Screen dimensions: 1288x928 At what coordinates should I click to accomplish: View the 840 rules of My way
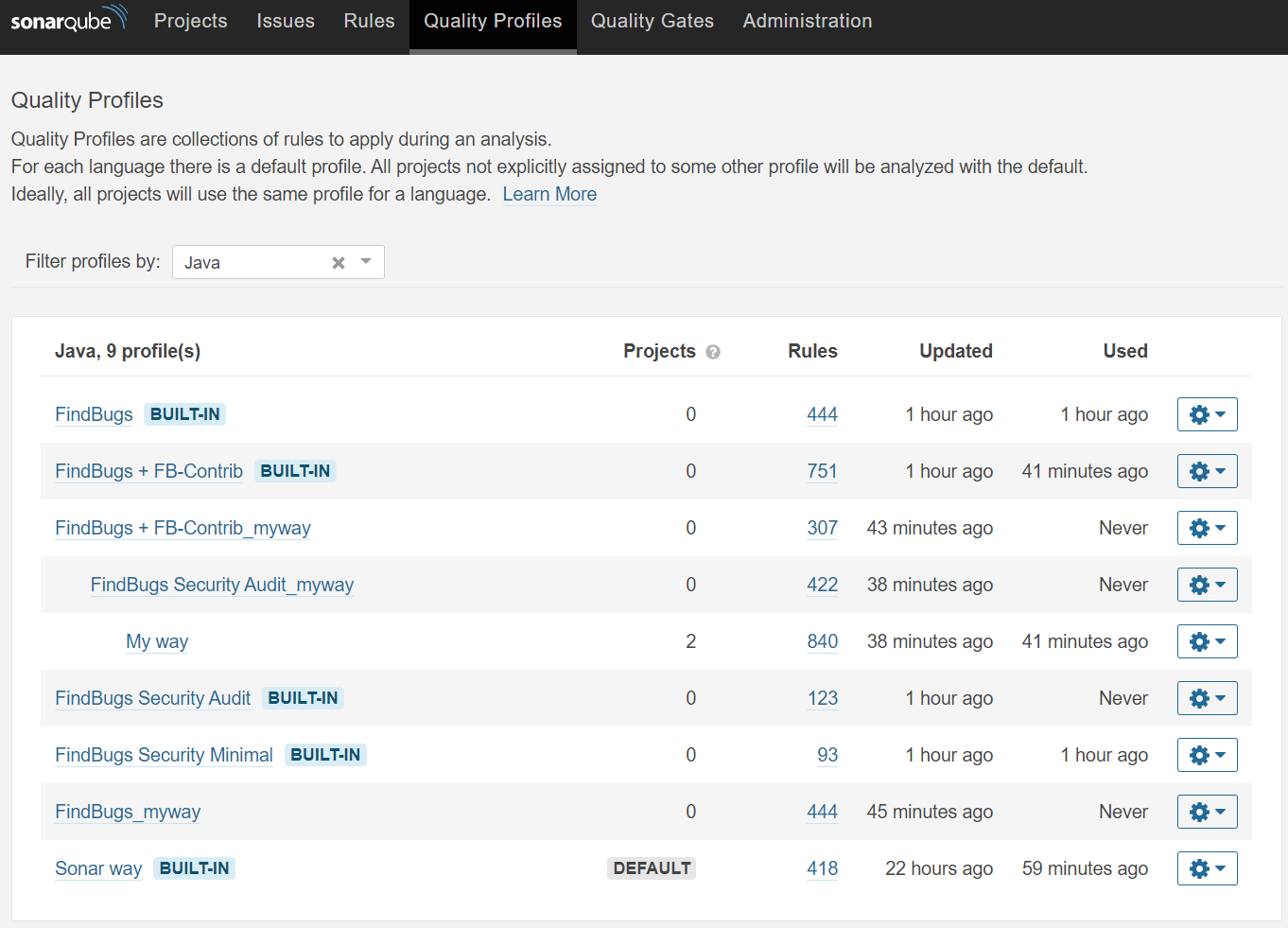click(x=822, y=641)
